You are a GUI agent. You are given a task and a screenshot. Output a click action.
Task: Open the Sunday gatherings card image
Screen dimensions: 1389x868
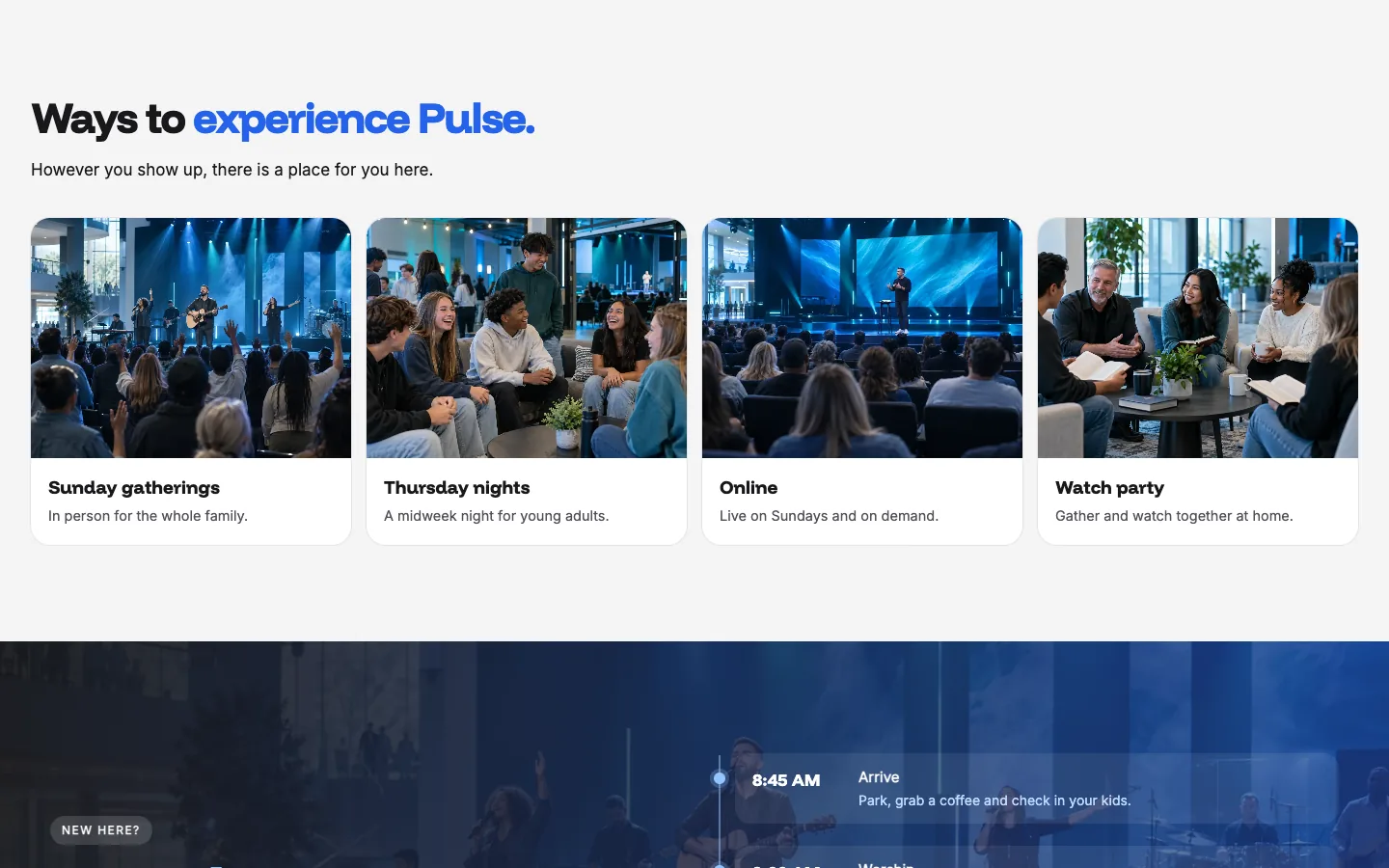pos(191,338)
